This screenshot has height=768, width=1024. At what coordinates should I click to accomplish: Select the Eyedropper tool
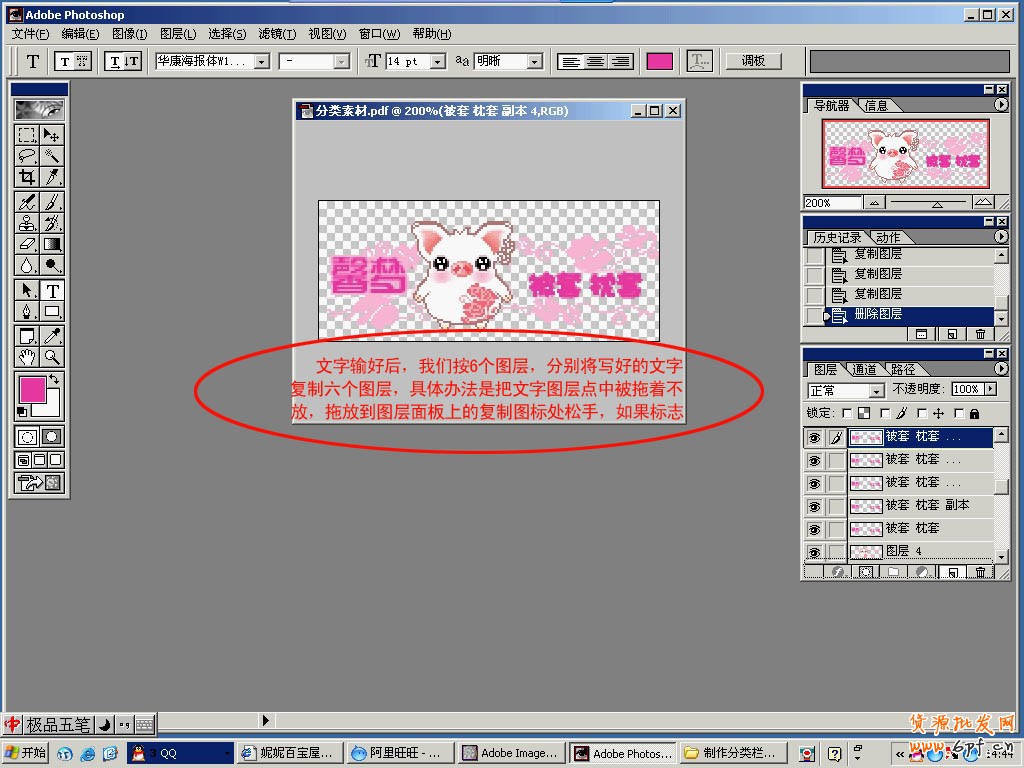[52, 336]
